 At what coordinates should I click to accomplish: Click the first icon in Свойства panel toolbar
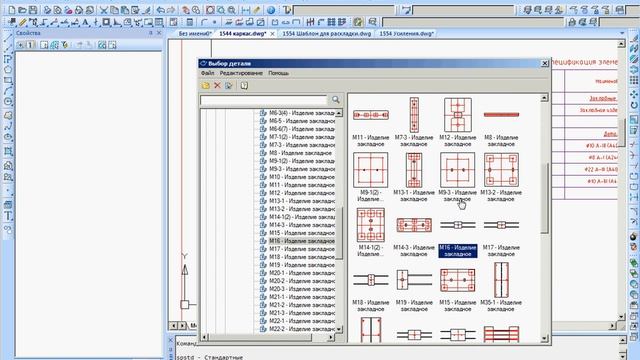coord(20,45)
